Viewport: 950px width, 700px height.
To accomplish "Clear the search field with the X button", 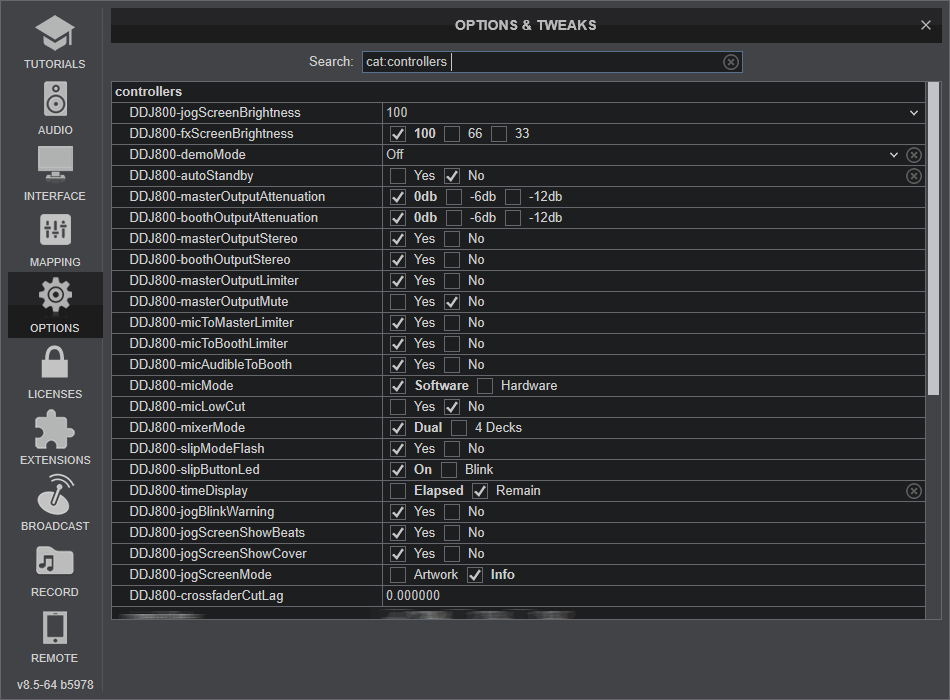I will click(x=731, y=62).
